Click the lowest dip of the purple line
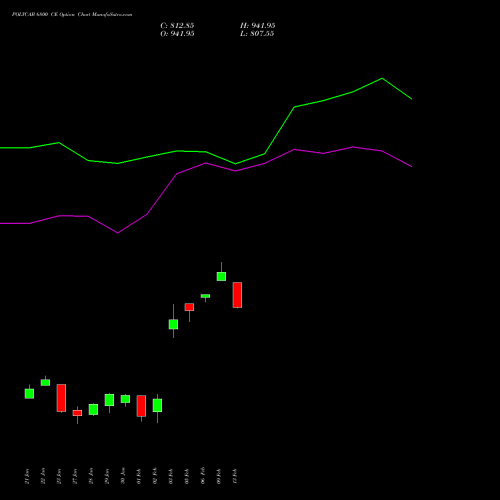Screen dimensions: 500x500 click(118, 233)
